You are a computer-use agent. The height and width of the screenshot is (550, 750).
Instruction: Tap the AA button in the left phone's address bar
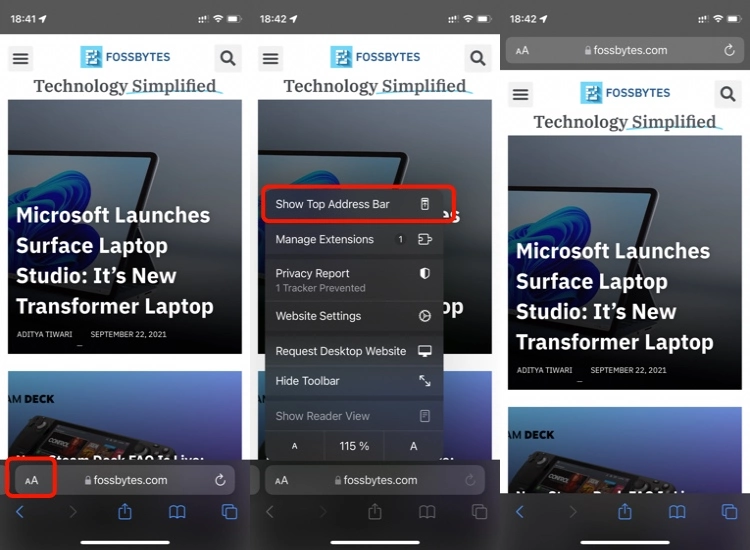(x=32, y=480)
